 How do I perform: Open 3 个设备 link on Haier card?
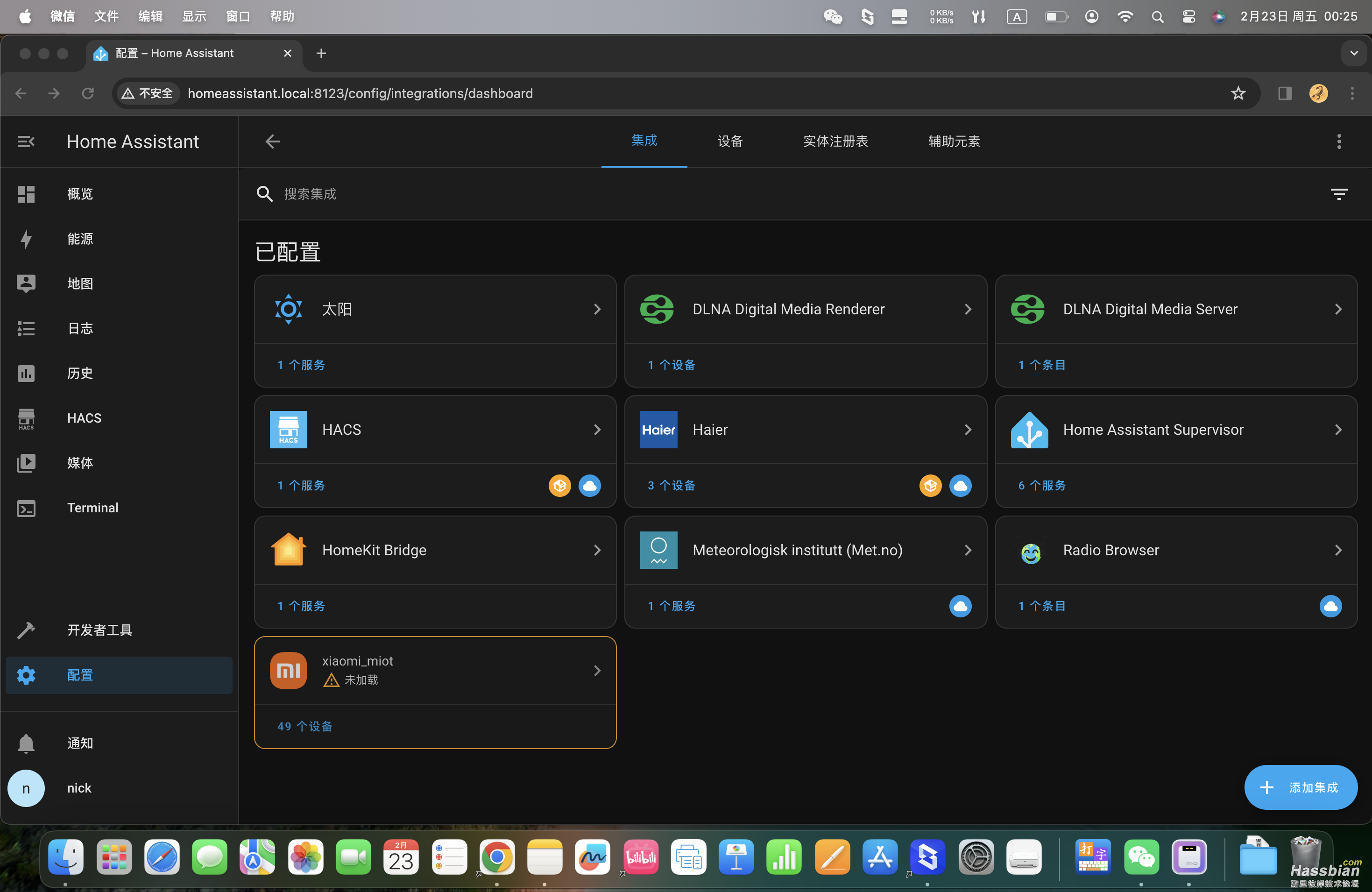(x=671, y=486)
